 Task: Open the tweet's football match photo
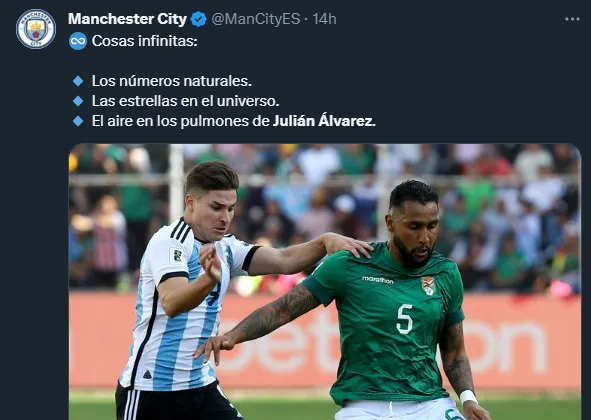(325, 282)
